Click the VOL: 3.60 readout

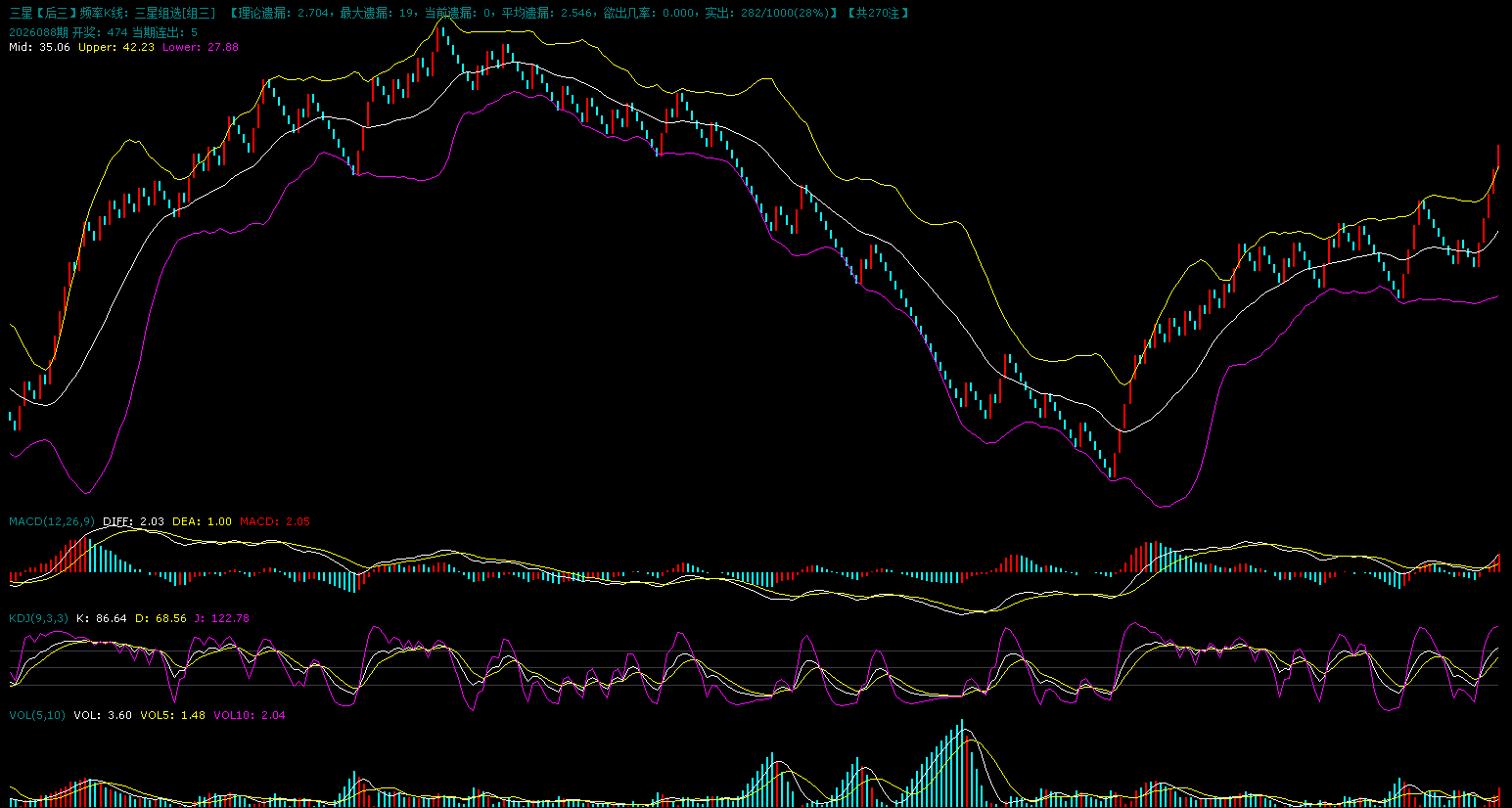pyautogui.click(x=103, y=715)
